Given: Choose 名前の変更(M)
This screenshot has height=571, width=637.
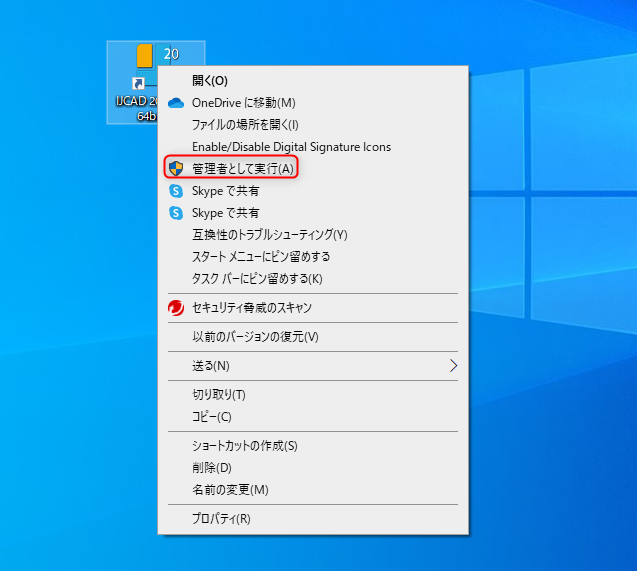Looking at the screenshot, I should click(x=313, y=490).
